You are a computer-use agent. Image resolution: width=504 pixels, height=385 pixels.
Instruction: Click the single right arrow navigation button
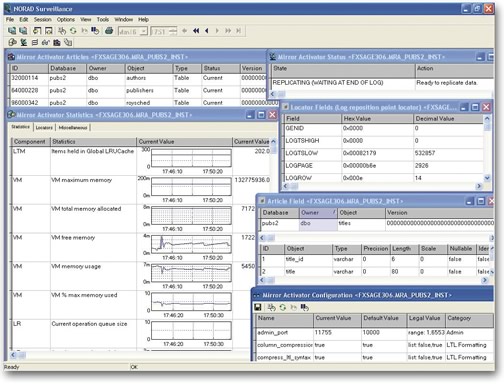(x=217, y=31)
